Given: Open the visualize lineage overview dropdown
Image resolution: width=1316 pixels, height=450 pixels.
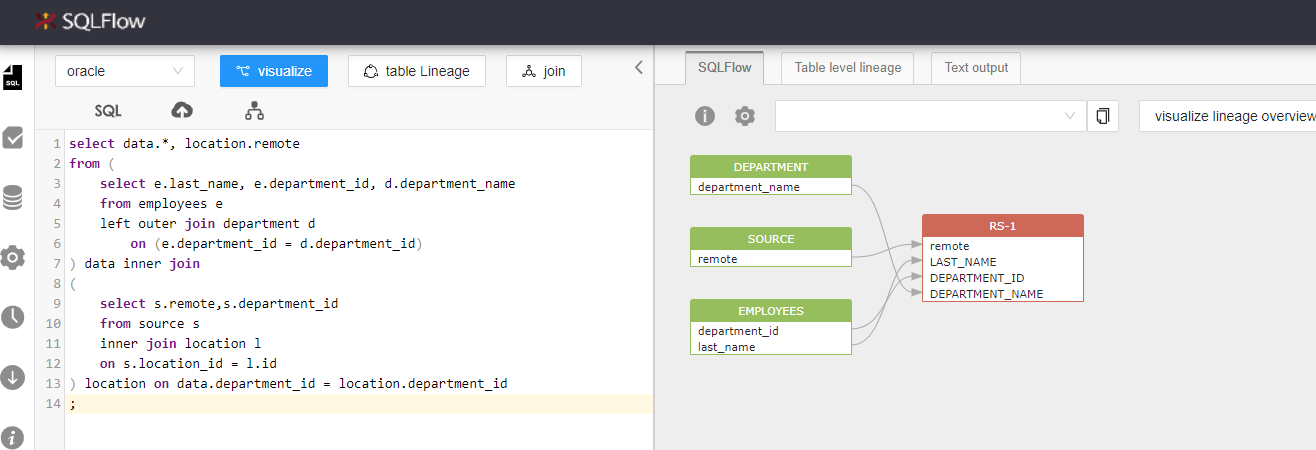Looking at the screenshot, I should click(x=1227, y=116).
